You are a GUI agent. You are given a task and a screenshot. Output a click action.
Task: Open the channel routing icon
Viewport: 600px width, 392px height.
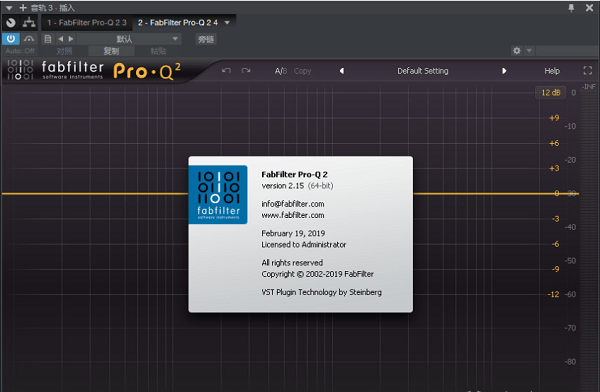(x=29, y=23)
